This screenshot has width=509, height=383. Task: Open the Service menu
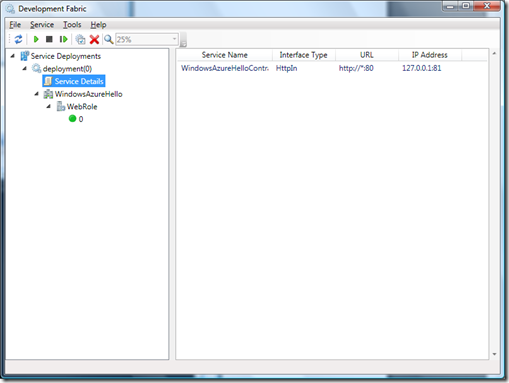[x=42, y=25]
